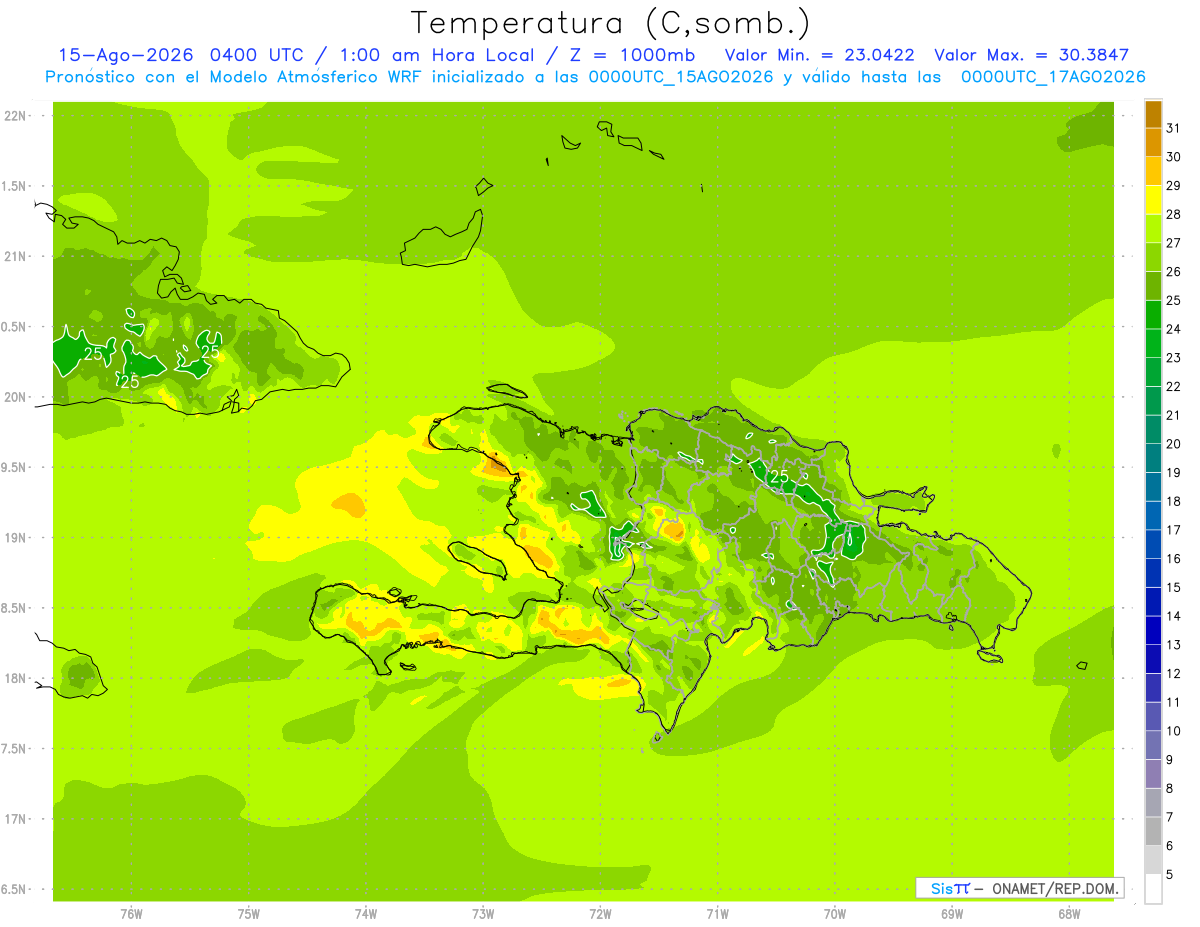
Task: Click the legend value "25"
Action: coord(1173,300)
